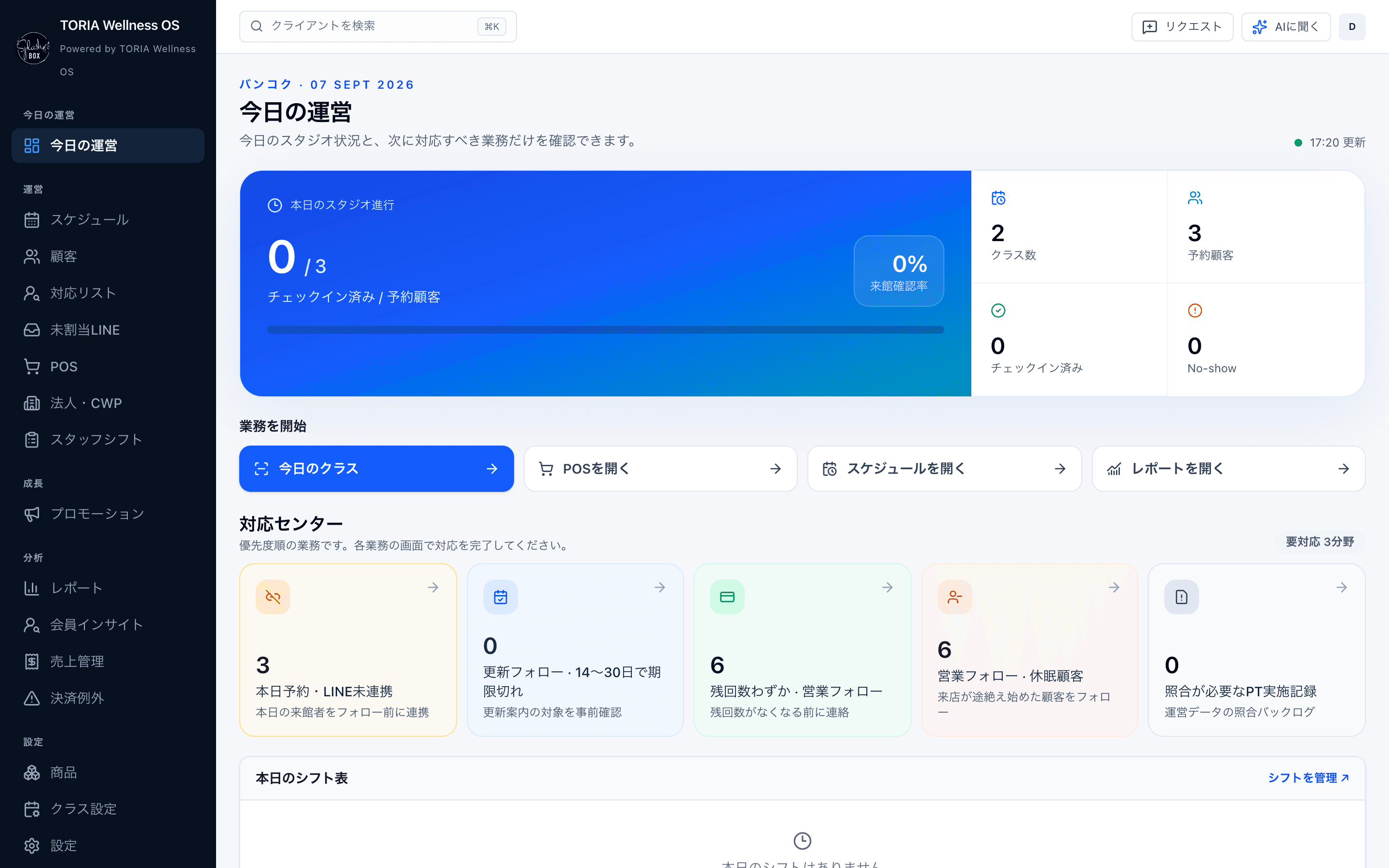The width and height of the screenshot is (1389, 868).
Task: Click the シフトを管理 link
Action: coord(1308,778)
